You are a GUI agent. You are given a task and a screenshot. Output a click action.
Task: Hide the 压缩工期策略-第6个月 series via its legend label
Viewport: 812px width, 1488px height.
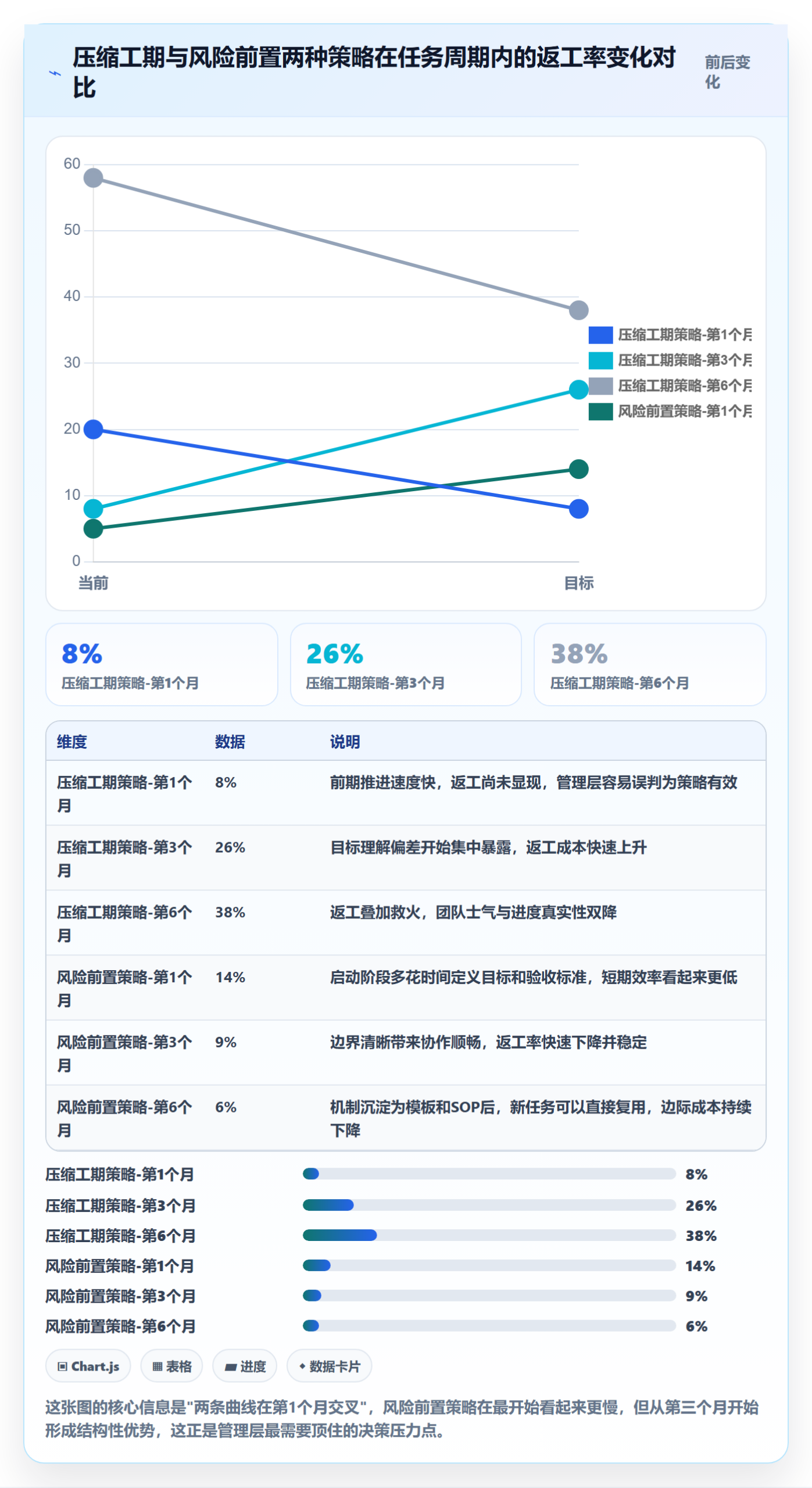(x=684, y=386)
